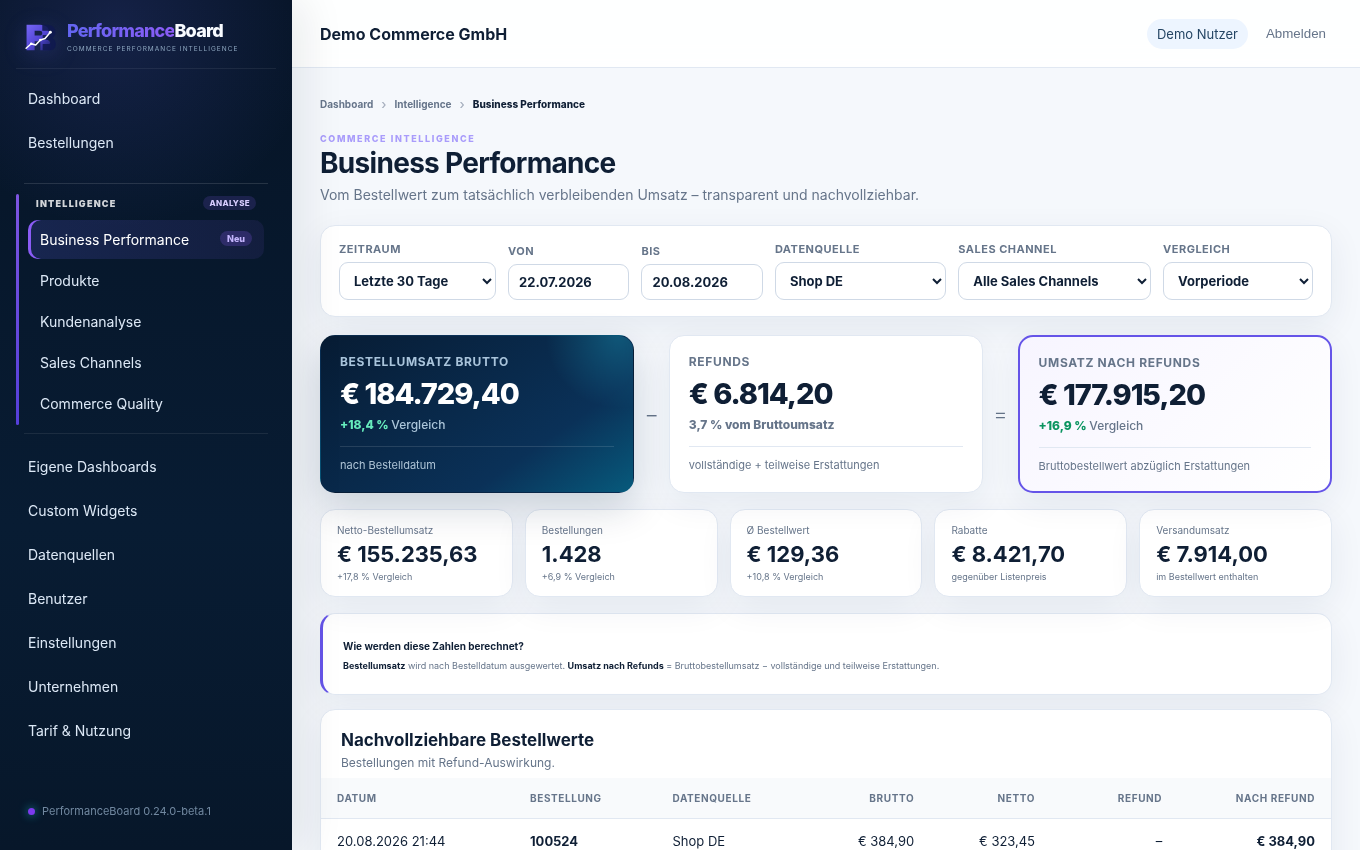Open Eigene Dashboards
The width and height of the screenshot is (1360, 850).
(146, 467)
